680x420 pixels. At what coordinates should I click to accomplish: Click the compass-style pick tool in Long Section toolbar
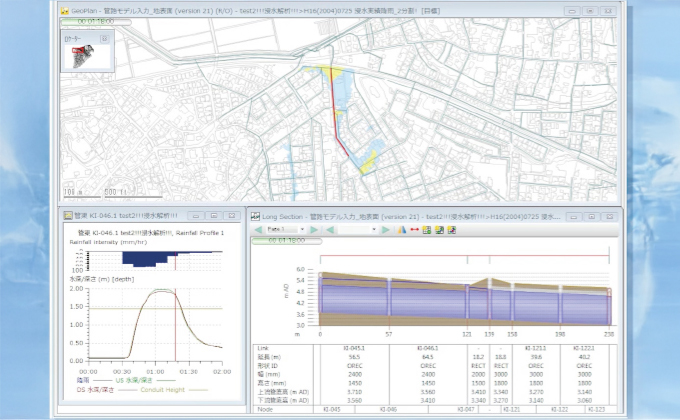[x=402, y=229]
